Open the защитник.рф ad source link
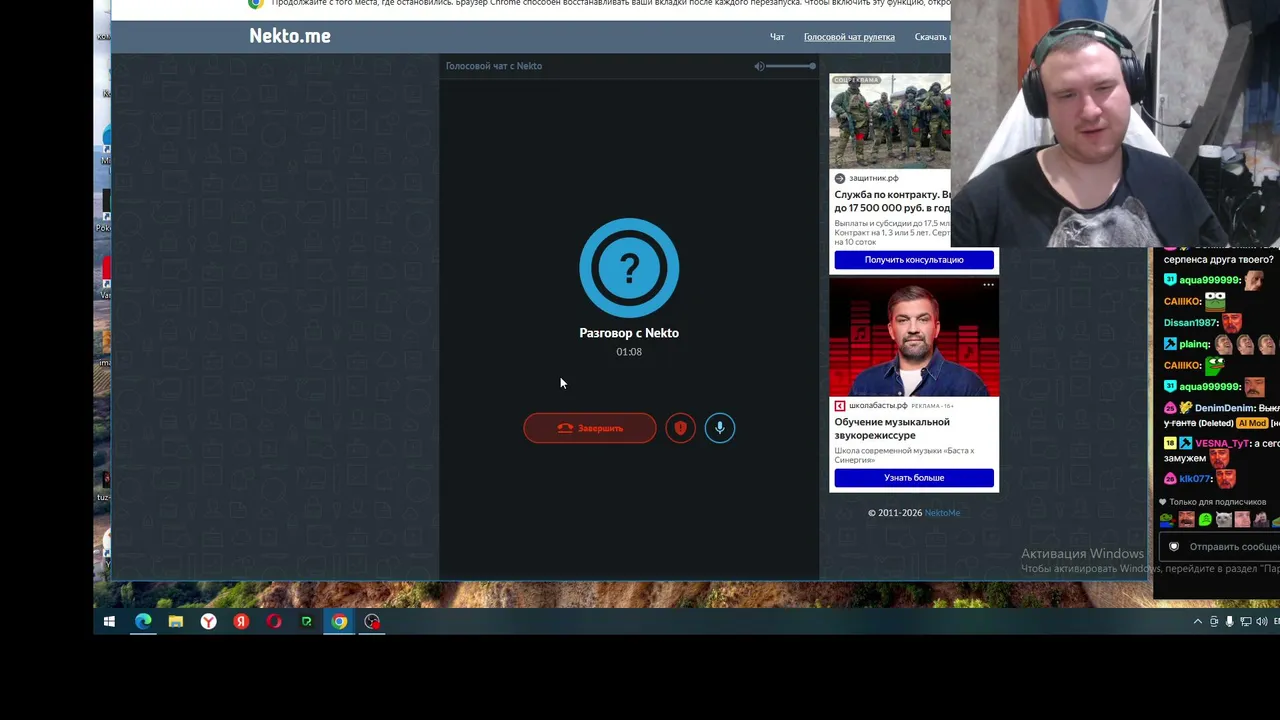This screenshot has height=720, width=1280. coord(874,178)
